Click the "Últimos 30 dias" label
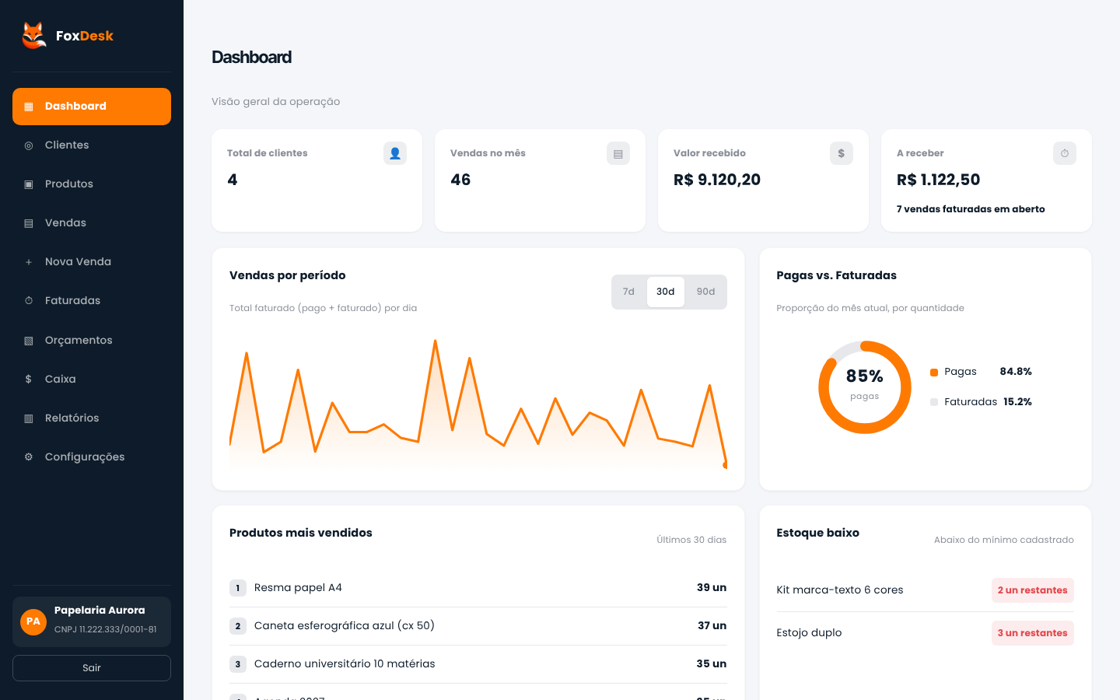 click(x=691, y=540)
